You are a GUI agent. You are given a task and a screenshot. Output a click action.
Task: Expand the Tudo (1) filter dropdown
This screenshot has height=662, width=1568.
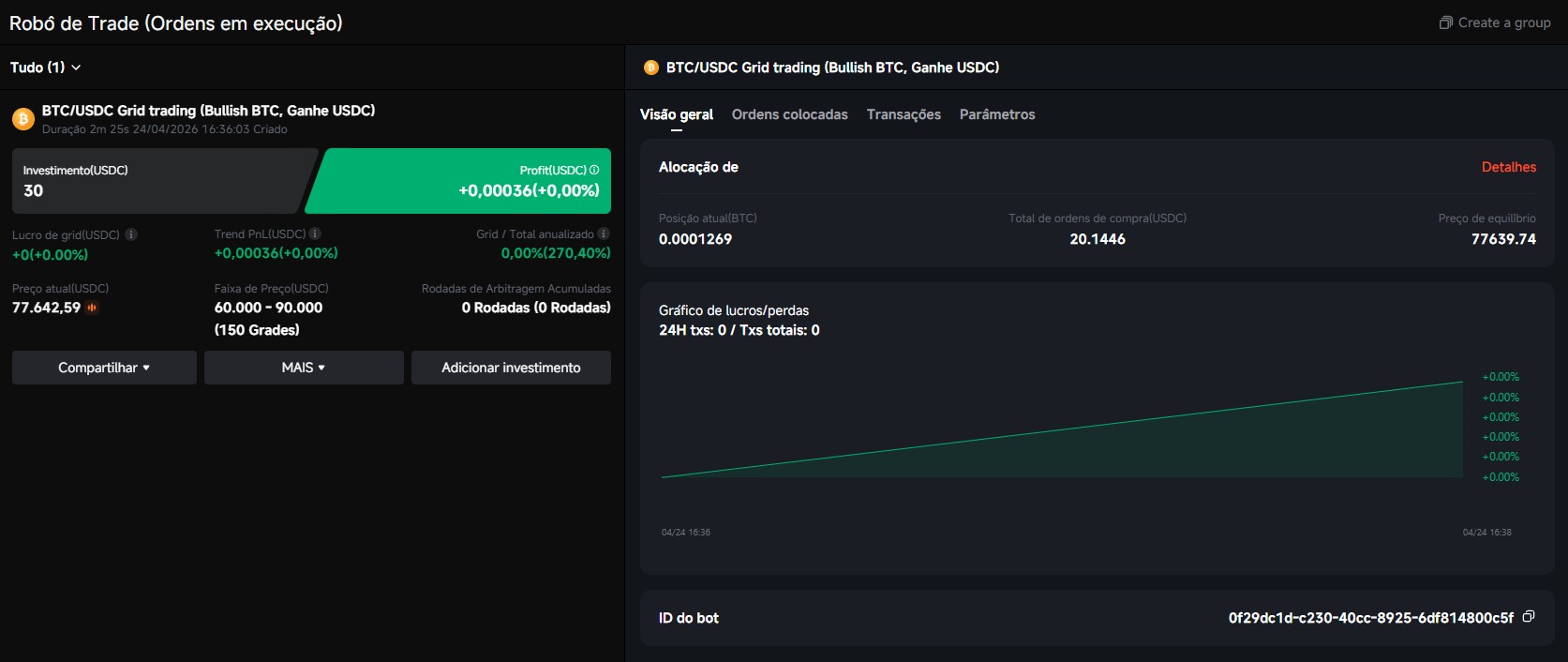pos(45,68)
